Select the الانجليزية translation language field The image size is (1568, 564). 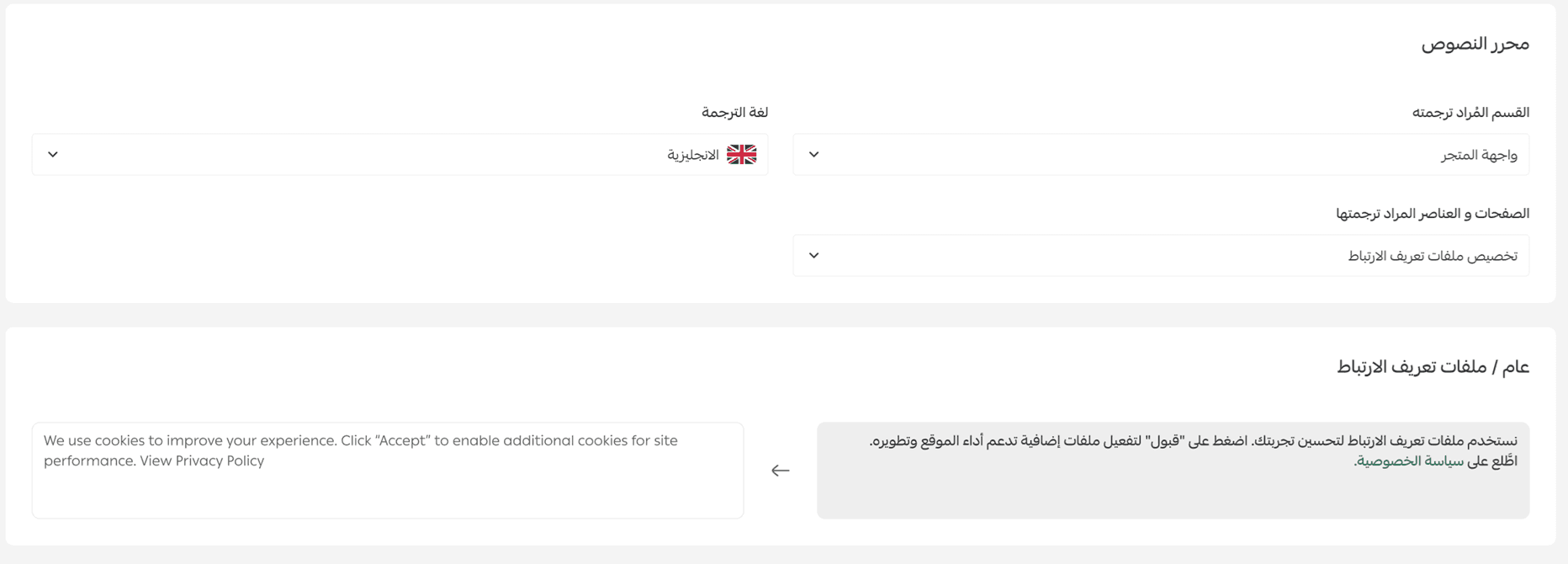point(400,155)
